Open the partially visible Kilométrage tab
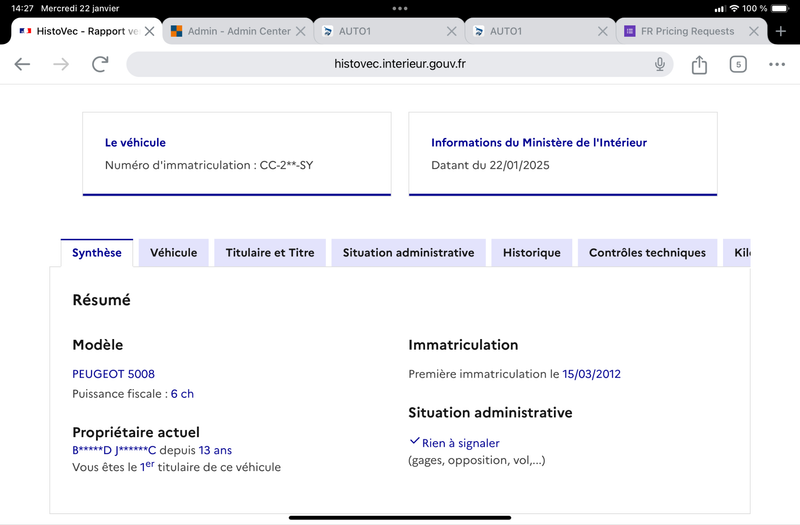The image size is (800, 525). click(738, 253)
